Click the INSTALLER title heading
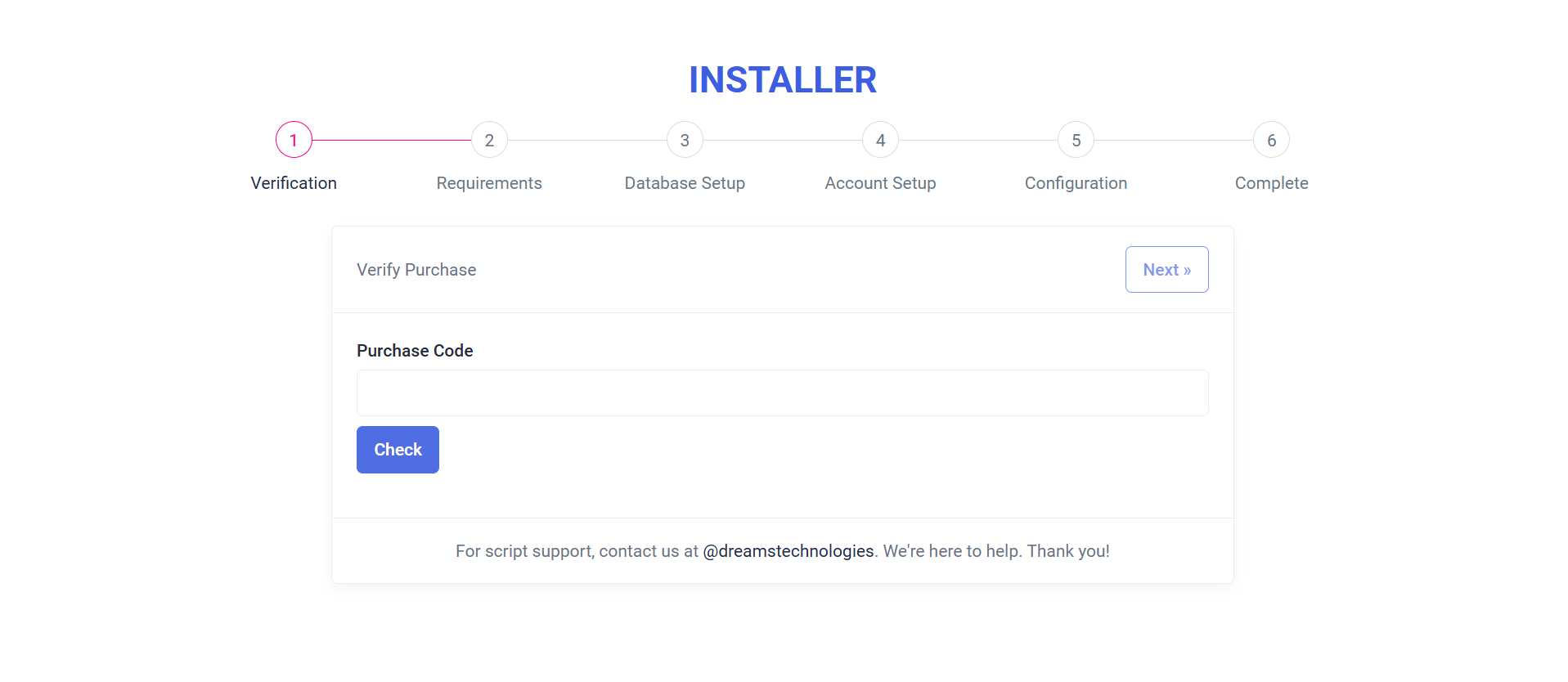The image size is (1568, 682). tap(783, 80)
